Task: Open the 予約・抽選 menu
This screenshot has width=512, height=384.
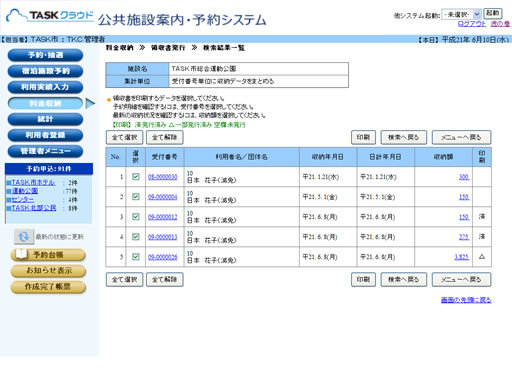Action: pos(45,55)
